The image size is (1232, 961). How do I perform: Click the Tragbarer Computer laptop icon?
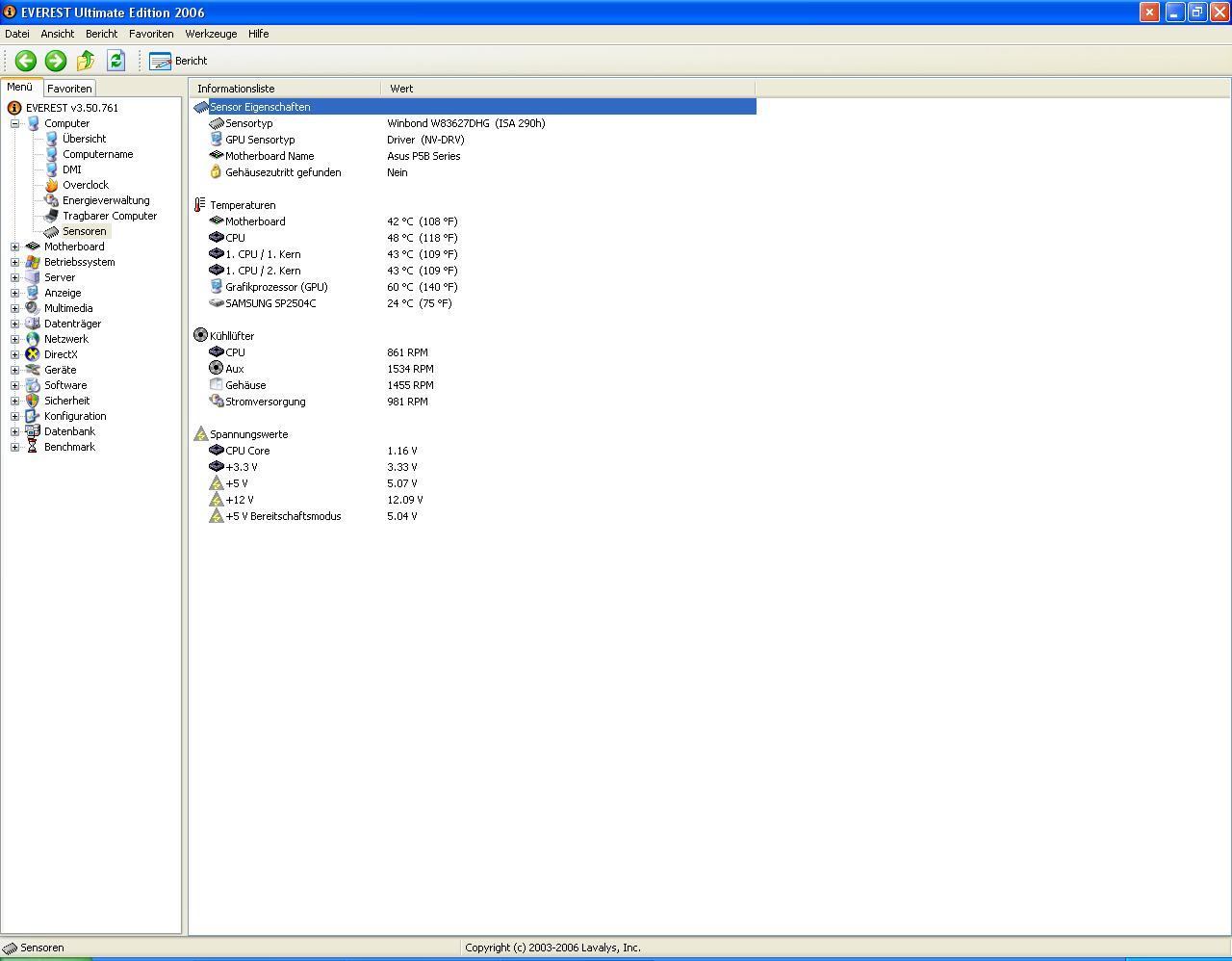[x=51, y=216]
